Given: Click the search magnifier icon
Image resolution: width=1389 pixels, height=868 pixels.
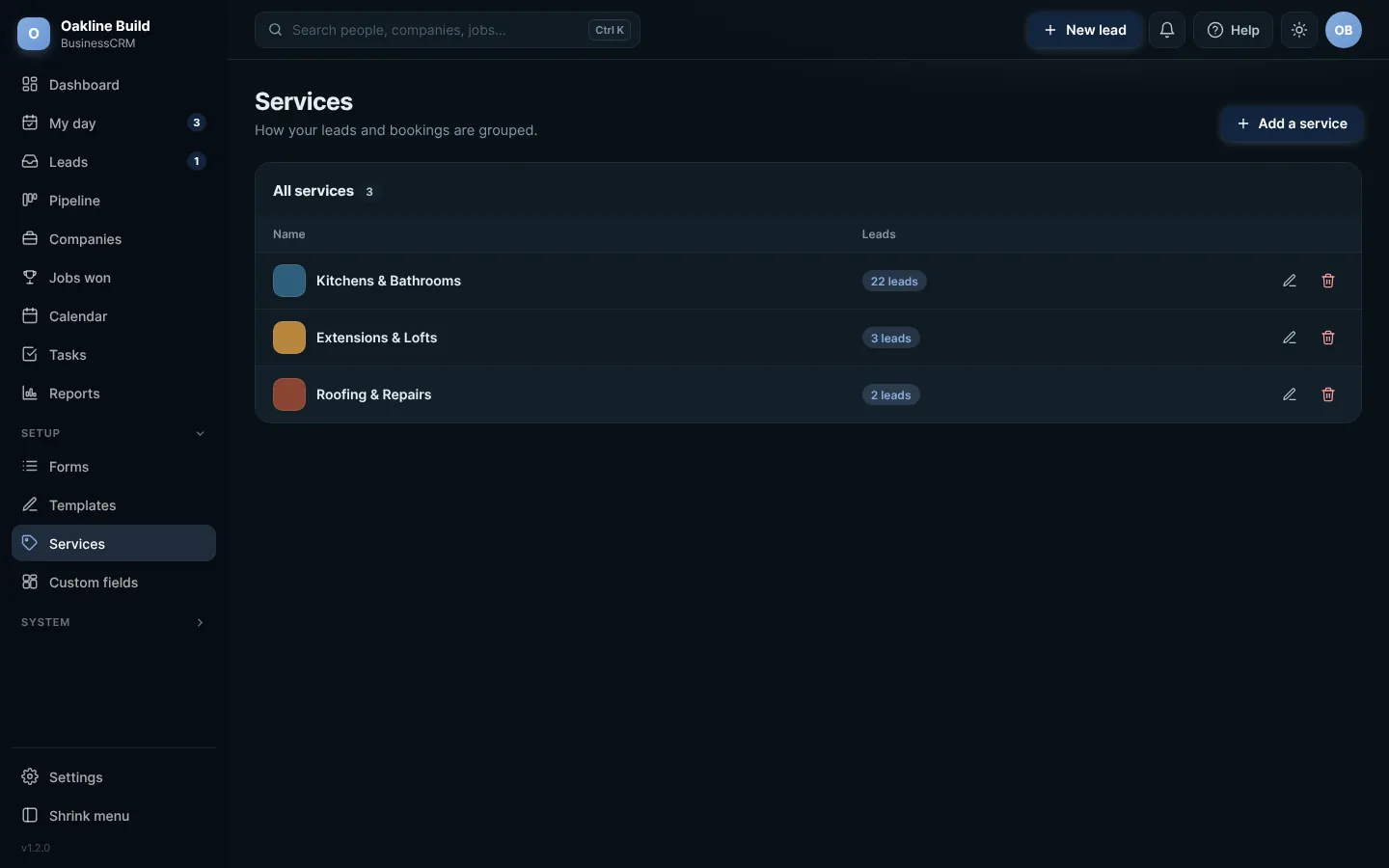Looking at the screenshot, I should coord(276,30).
